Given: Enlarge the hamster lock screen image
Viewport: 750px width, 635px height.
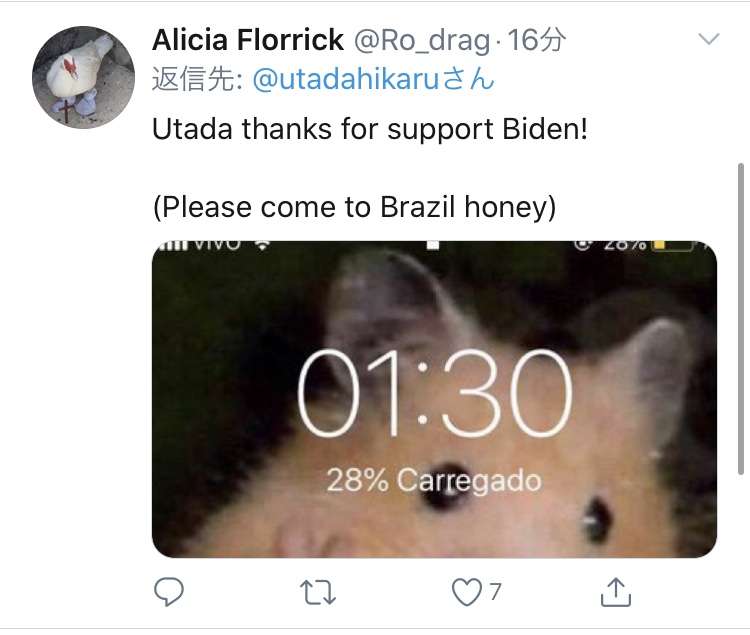Looking at the screenshot, I should tap(434, 399).
